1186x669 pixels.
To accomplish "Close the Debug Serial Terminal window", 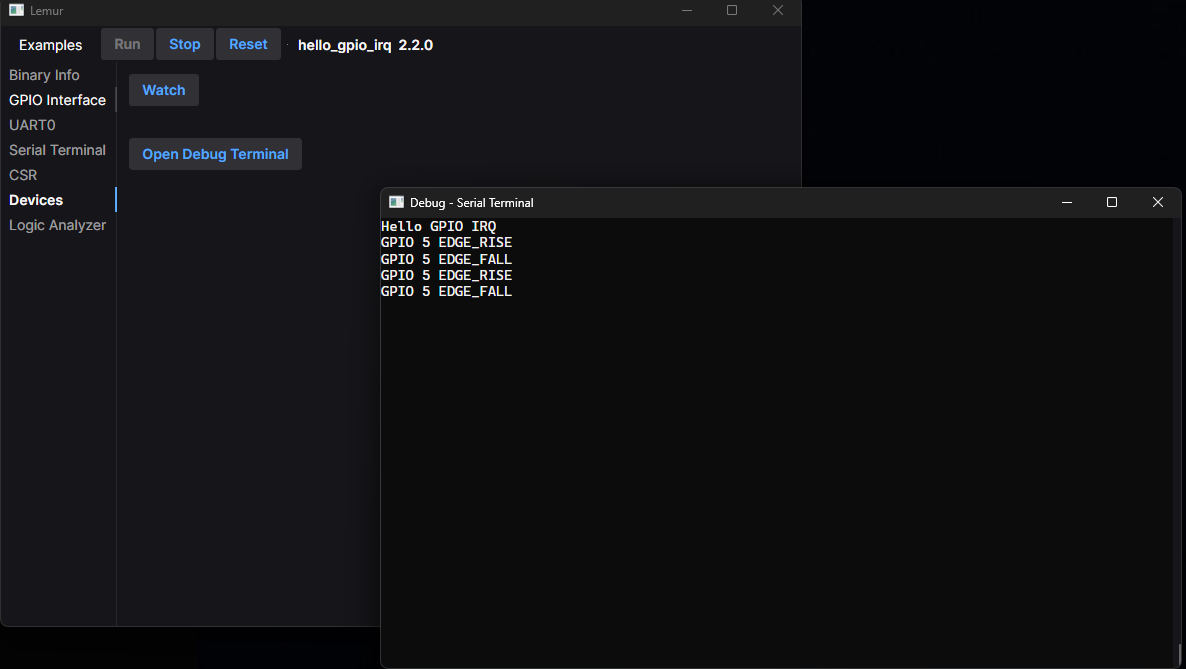I will click(x=1157, y=202).
